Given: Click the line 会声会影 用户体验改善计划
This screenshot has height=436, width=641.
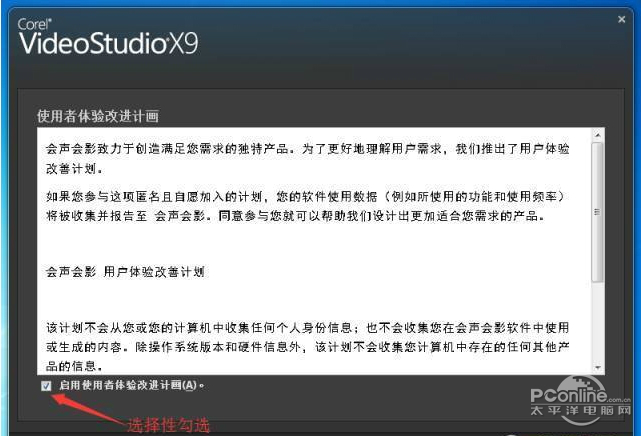Looking at the screenshot, I should 125,272.
